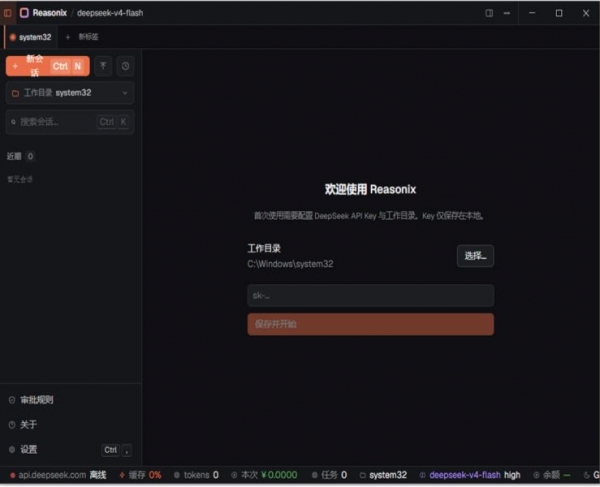Click the 近期 0 section header
Image resolution: width=600 pixels, height=487 pixels.
click(21, 156)
